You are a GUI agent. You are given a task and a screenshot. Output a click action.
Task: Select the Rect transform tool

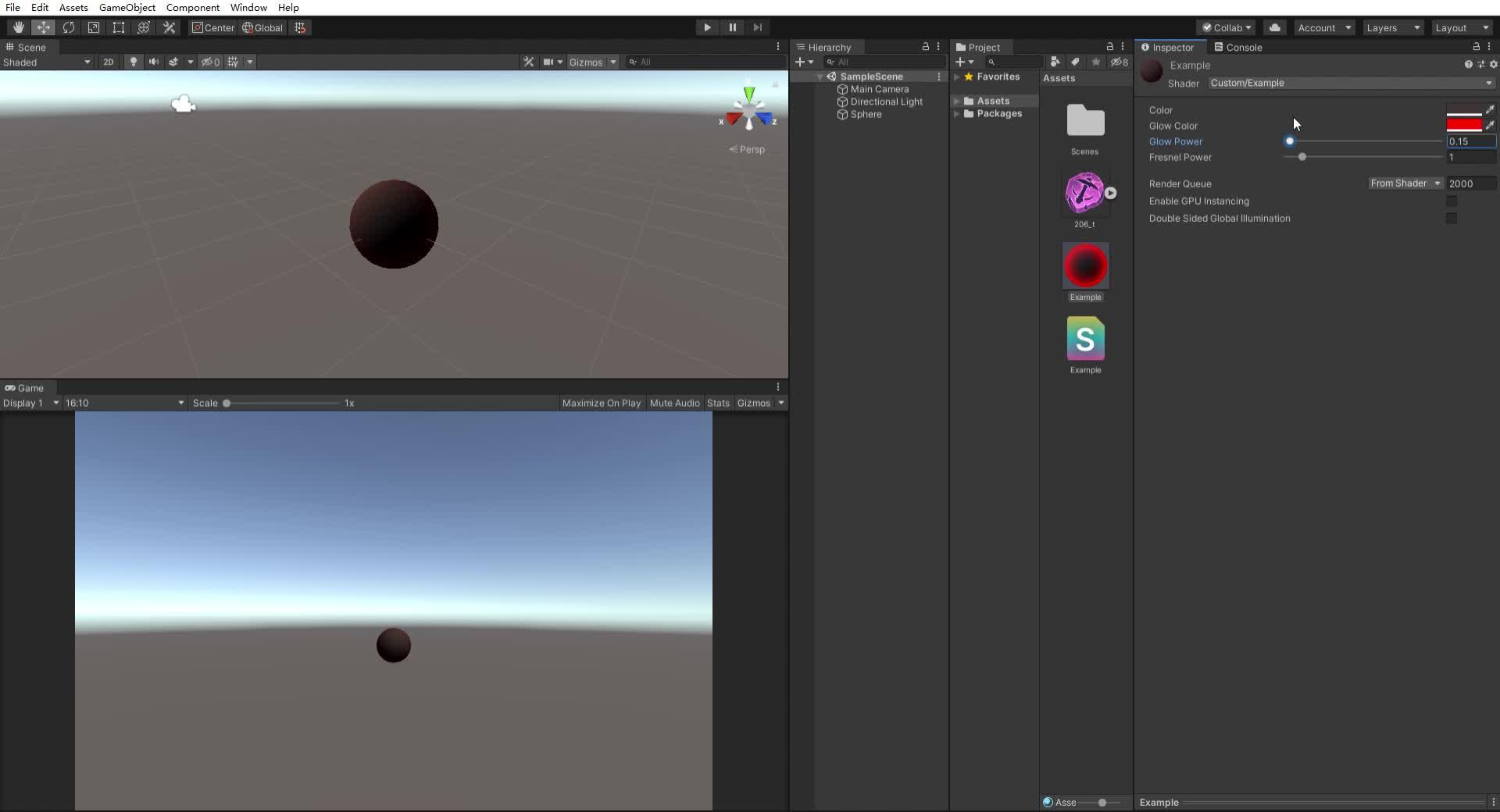[119, 27]
